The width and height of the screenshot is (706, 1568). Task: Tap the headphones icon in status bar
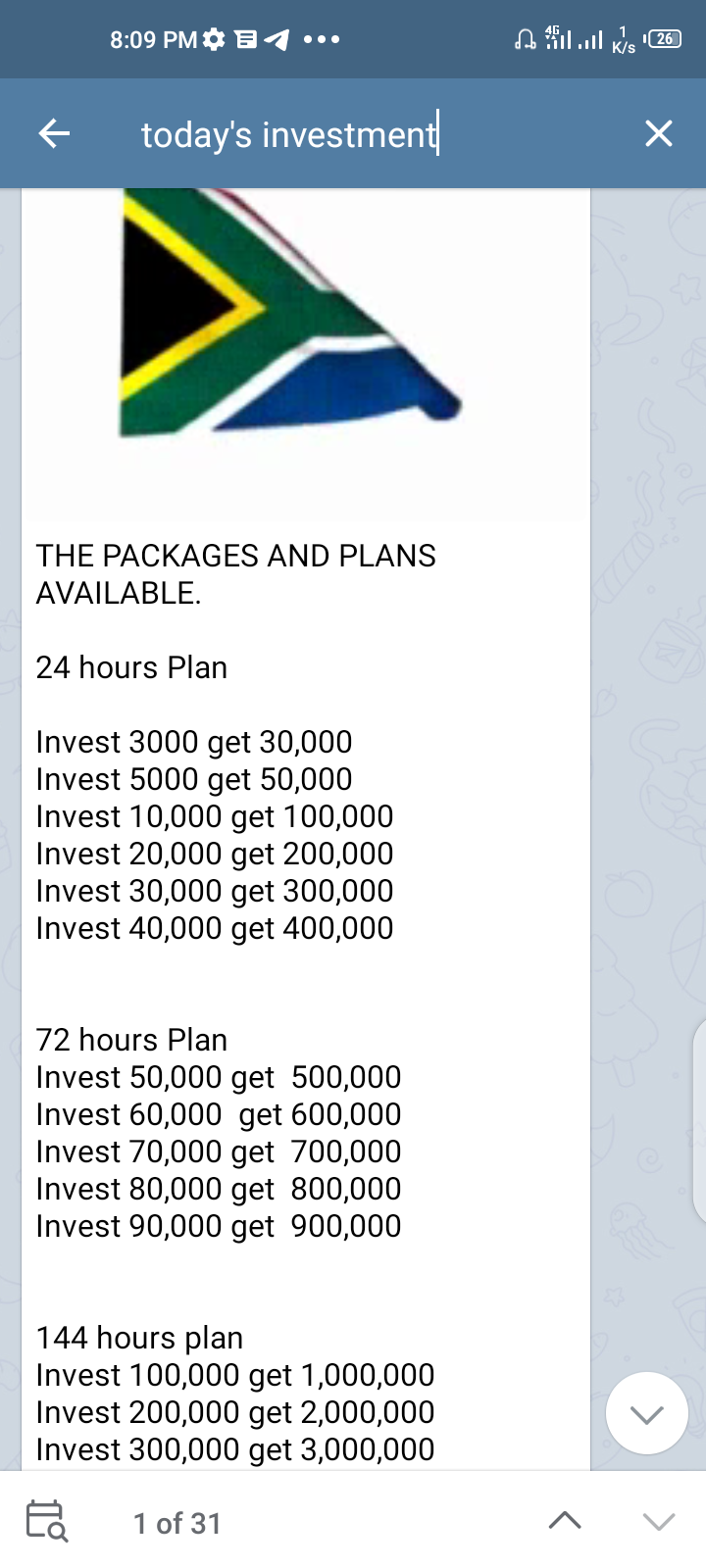(x=526, y=39)
